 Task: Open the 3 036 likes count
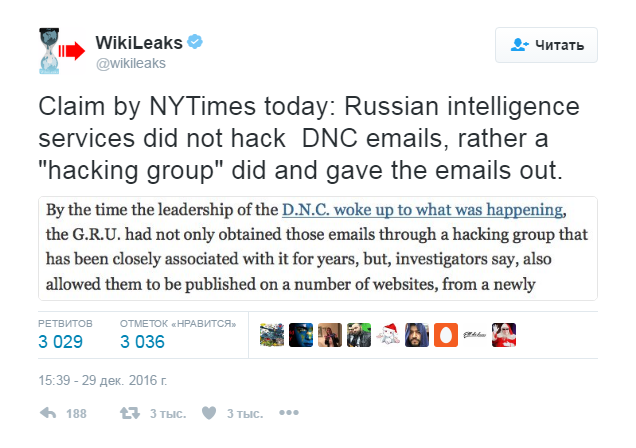(x=143, y=342)
